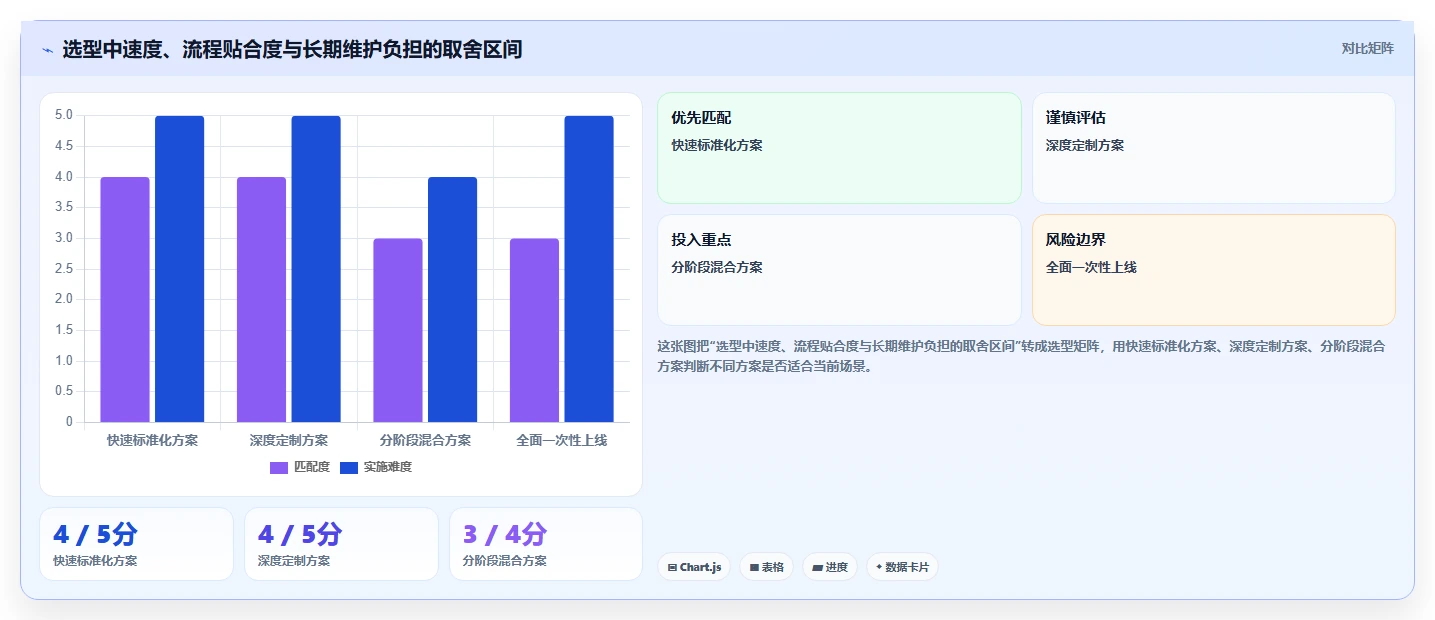Open the 优先匹配 card
Image resolution: width=1435 pixels, height=620 pixels.
click(839, 148)
